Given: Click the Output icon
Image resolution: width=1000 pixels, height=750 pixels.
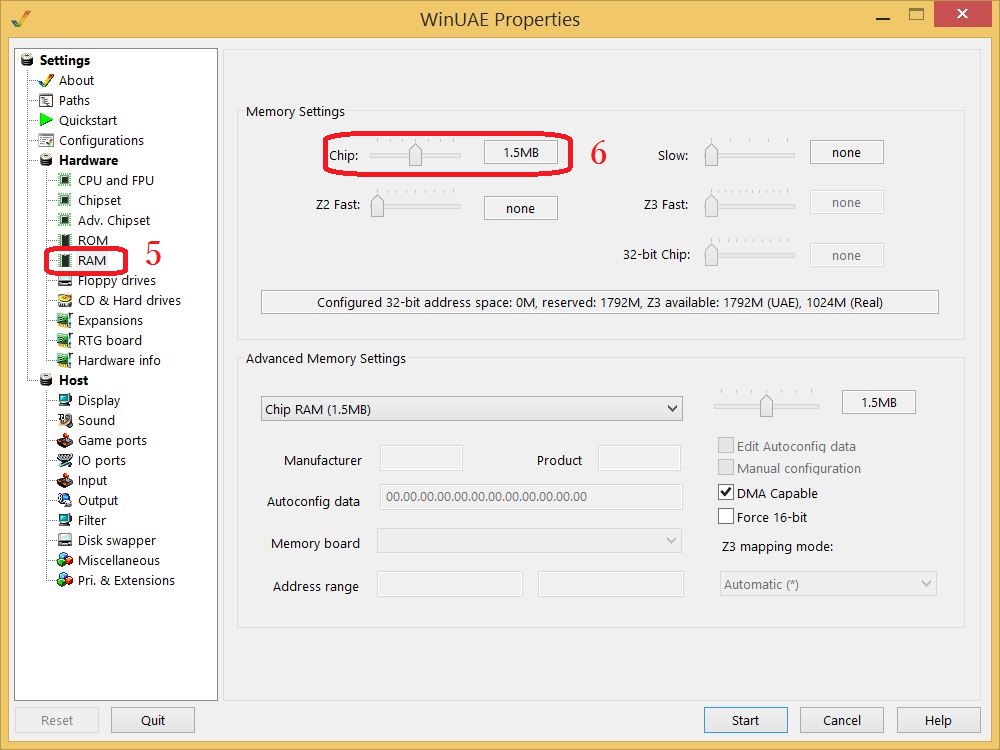Looking at the screenshot, I should click(x=64, y=501).
